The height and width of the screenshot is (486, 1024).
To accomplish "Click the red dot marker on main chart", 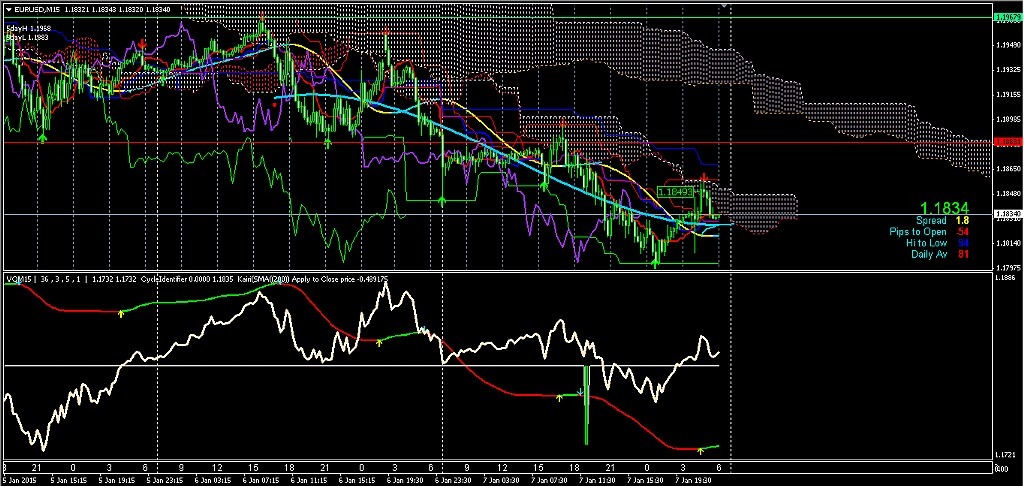I will tap(274, 104).
